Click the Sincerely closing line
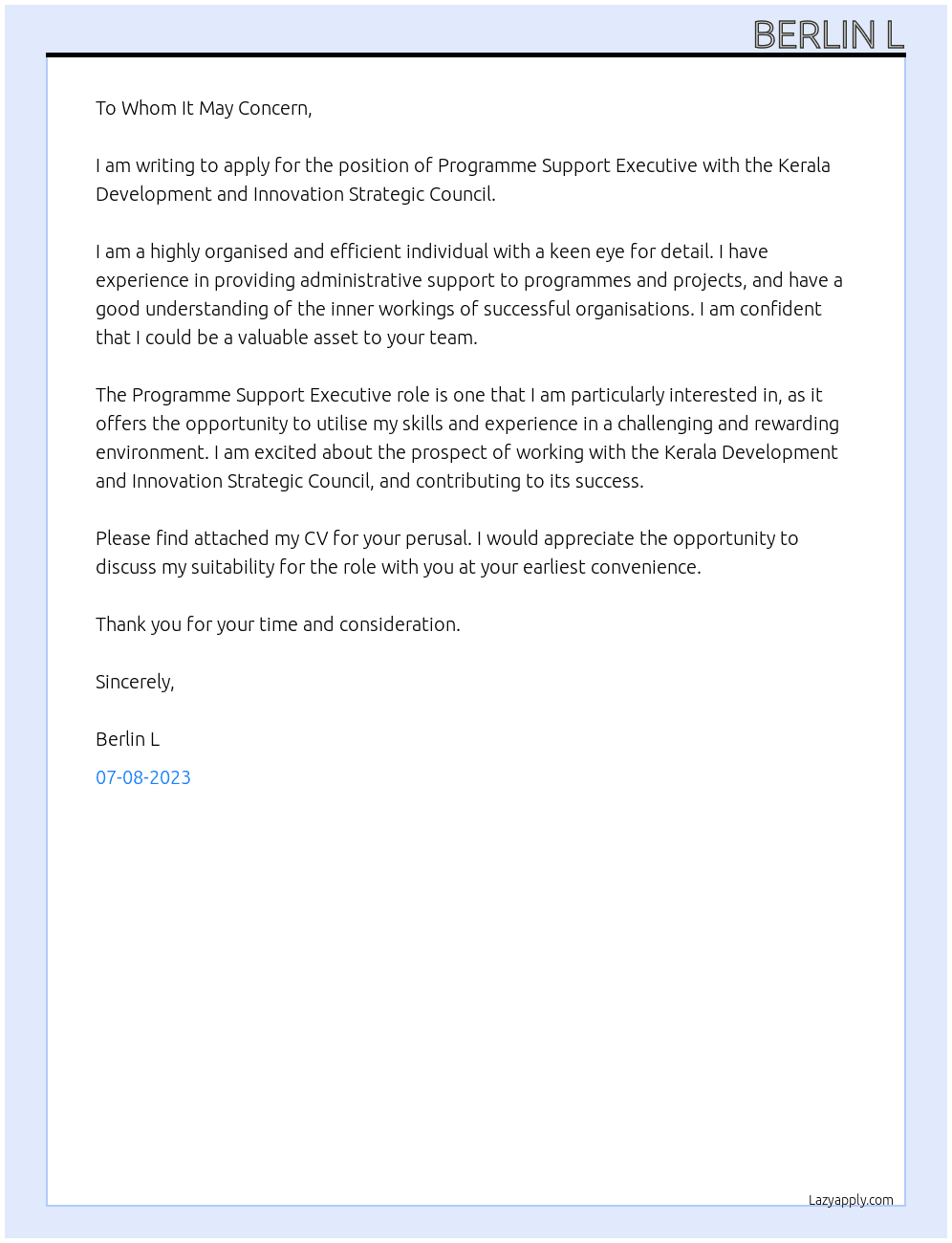 pos(135,682)
